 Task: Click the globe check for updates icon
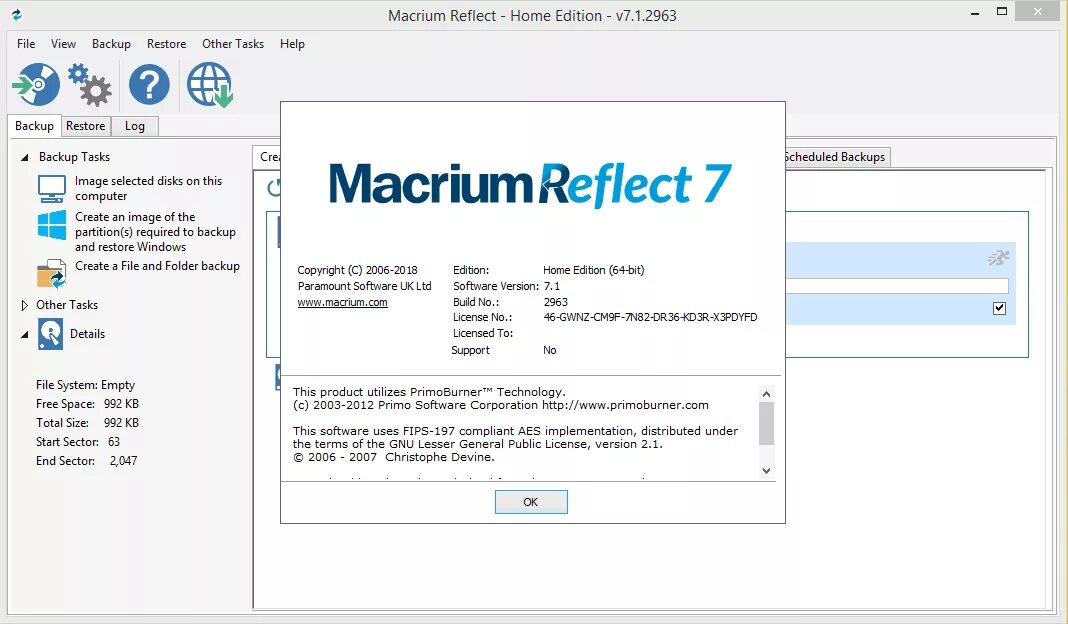[210, 84]
